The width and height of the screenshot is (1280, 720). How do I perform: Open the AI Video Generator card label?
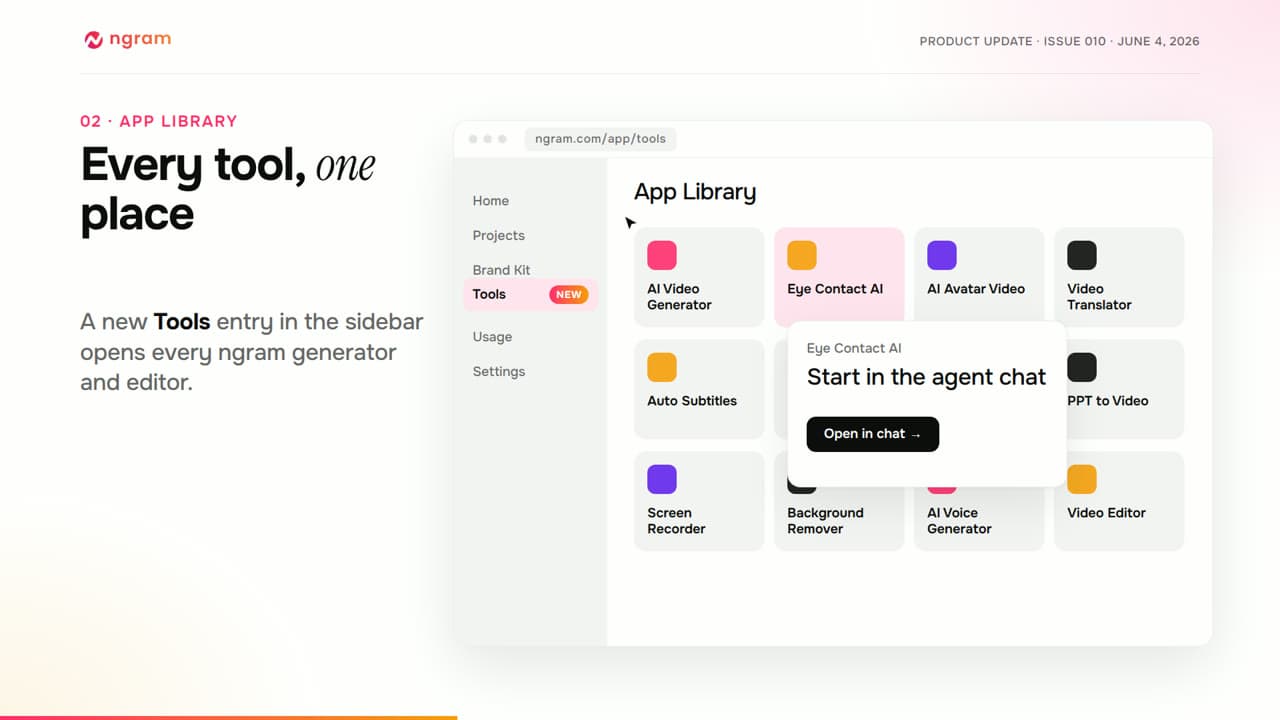pos(679,297)
